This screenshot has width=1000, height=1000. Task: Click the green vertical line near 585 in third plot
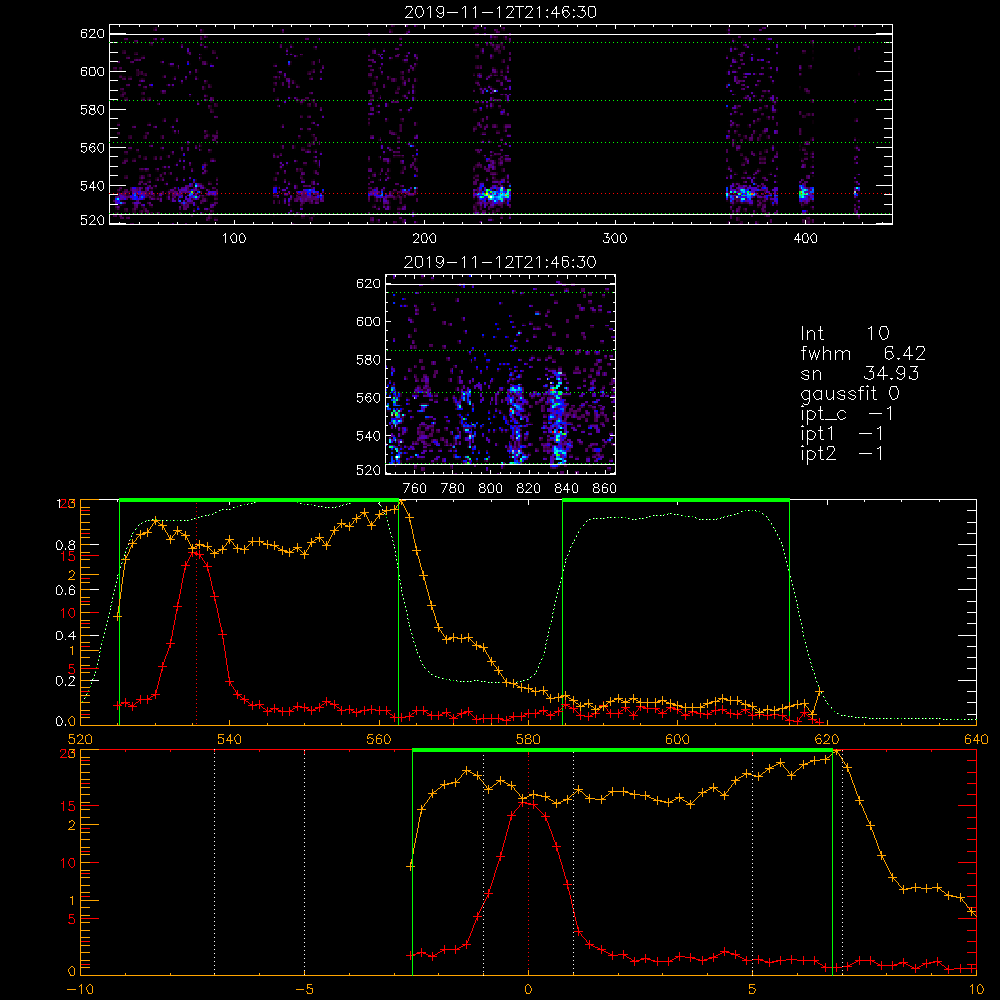[x=562, y=612]
